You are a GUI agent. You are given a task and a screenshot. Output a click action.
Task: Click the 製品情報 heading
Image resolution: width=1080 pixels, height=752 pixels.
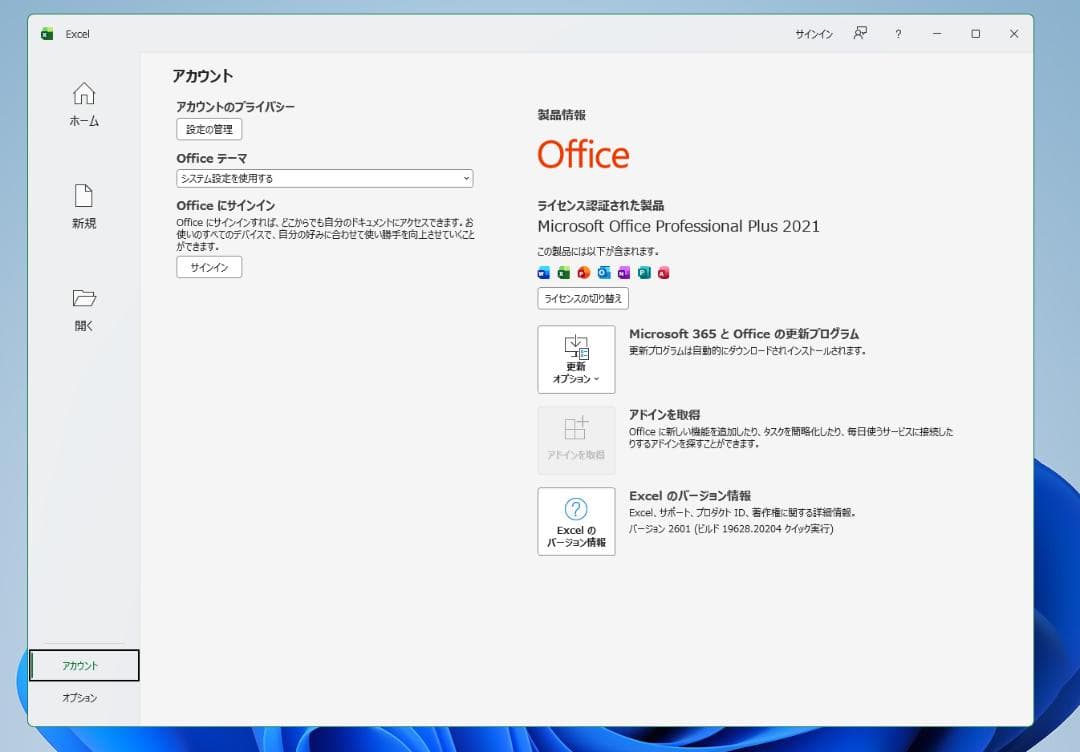562,115
